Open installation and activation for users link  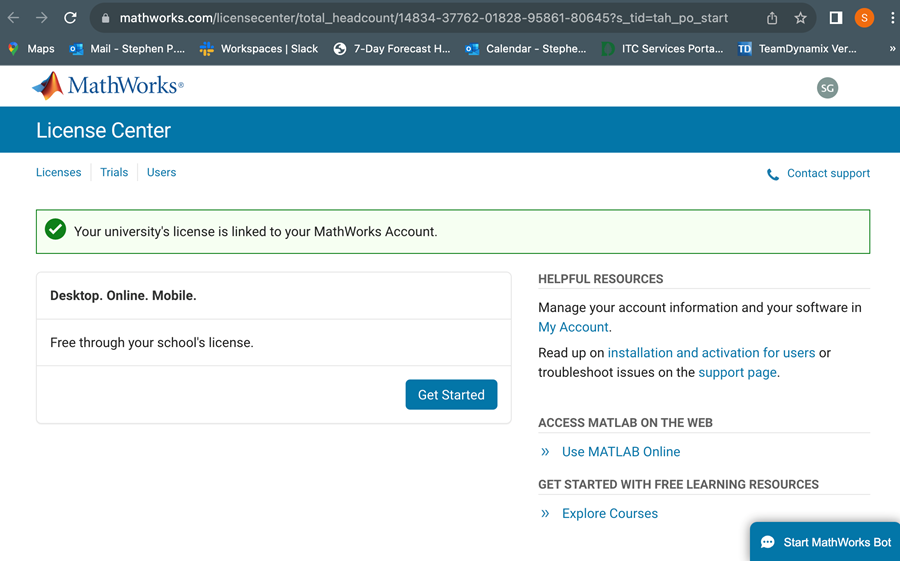[711, 353]
